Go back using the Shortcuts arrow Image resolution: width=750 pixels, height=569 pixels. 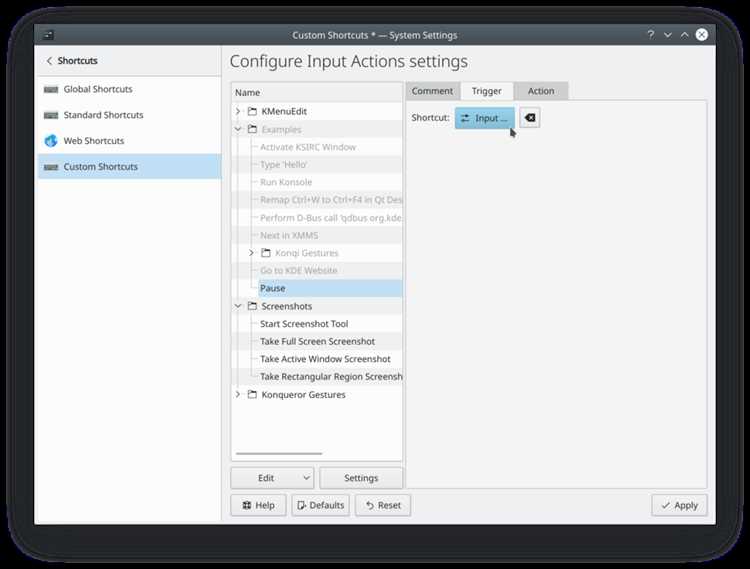pos(49,61)
